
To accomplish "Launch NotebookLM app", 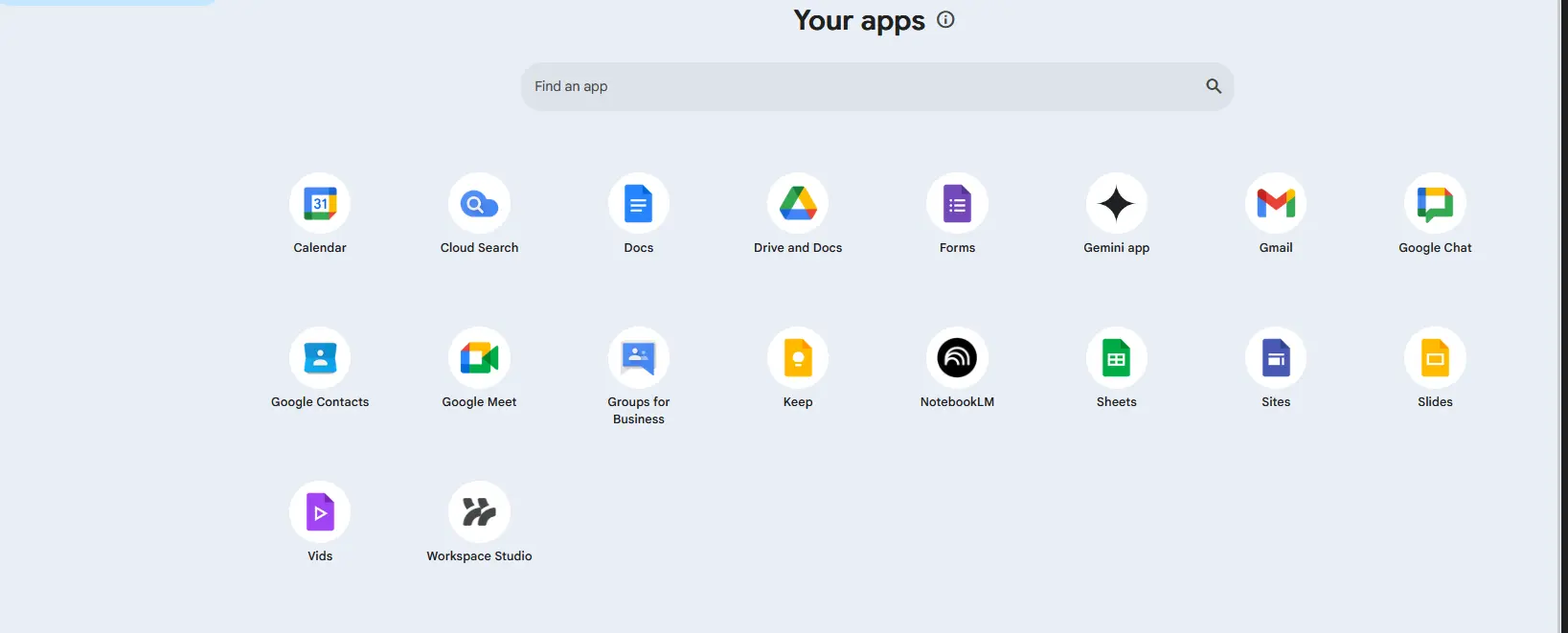I will pyautogui.click(x=957, y=357).
